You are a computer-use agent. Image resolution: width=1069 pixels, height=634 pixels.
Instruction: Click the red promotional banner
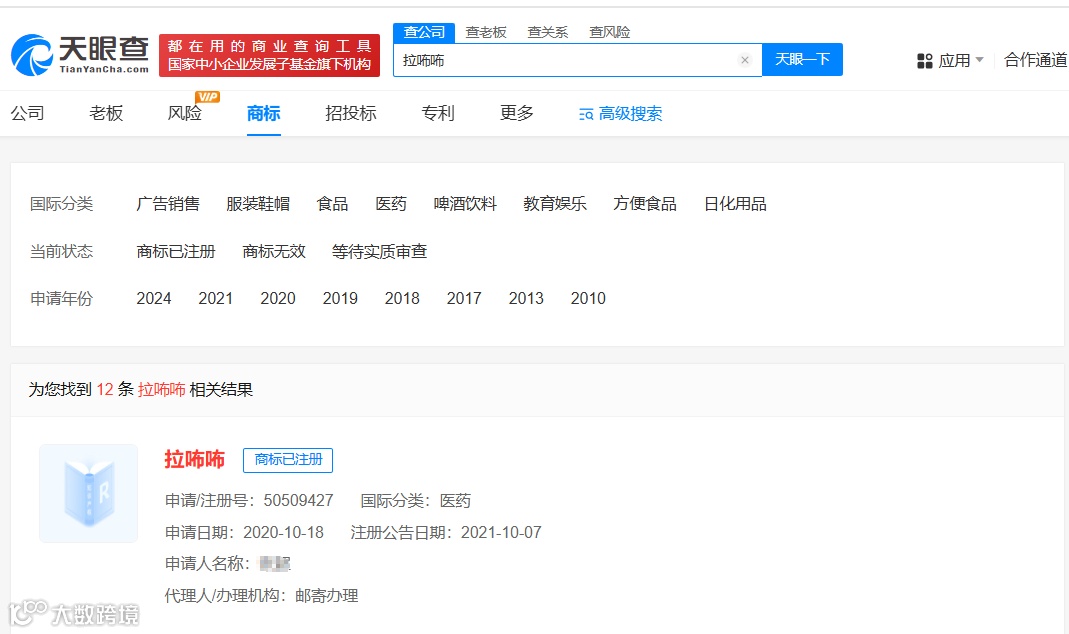tap(269, 55)
